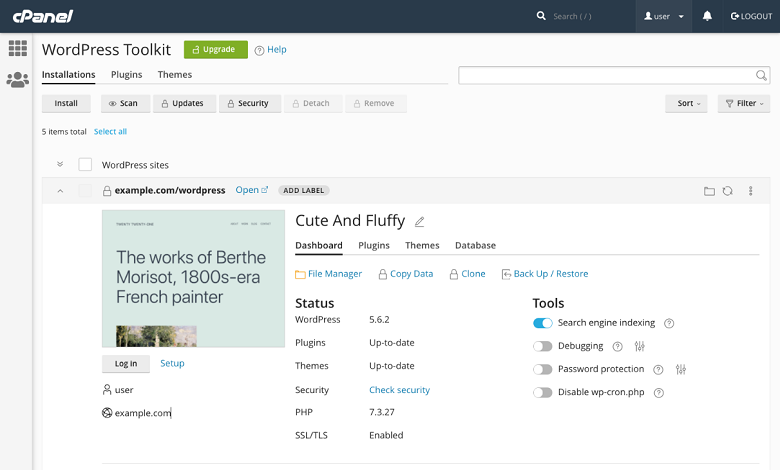The width and height of the screenshot is (780, 470).
Task: Open the tools grid icon in sidebar
Action: click(x=18, y=48)
